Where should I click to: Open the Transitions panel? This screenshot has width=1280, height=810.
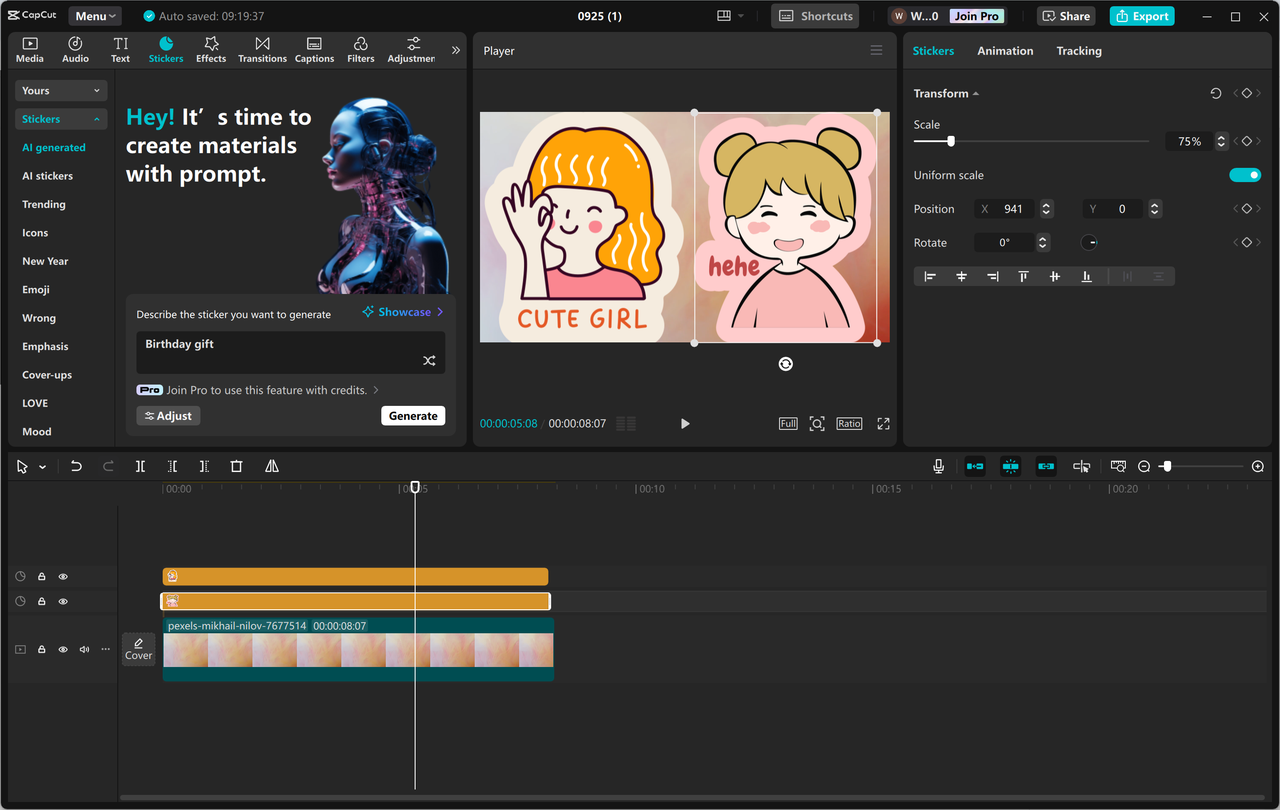[x=262, y=49]
